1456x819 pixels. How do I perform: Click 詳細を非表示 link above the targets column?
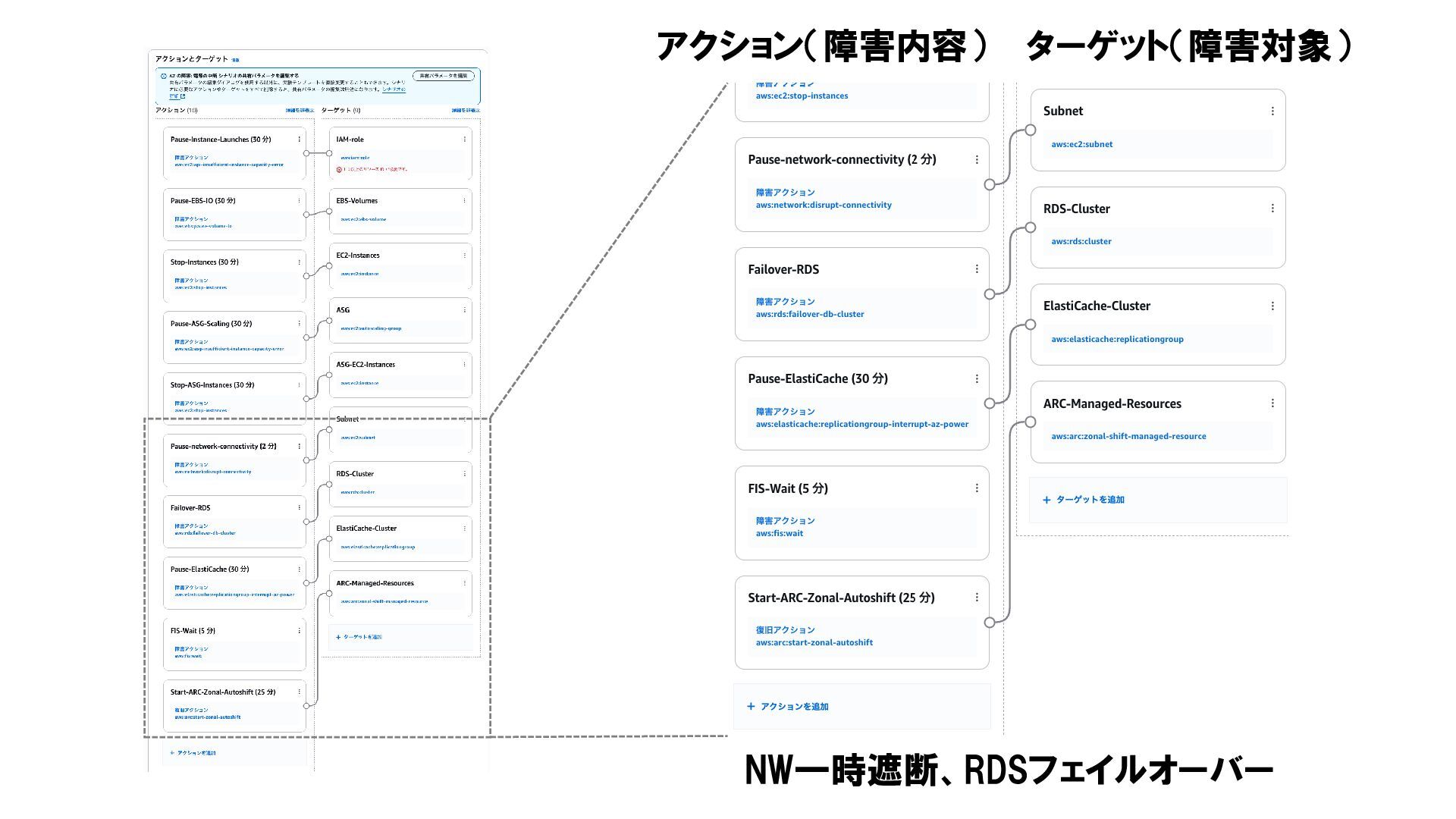pyautogui.click(x=466, y=111)
